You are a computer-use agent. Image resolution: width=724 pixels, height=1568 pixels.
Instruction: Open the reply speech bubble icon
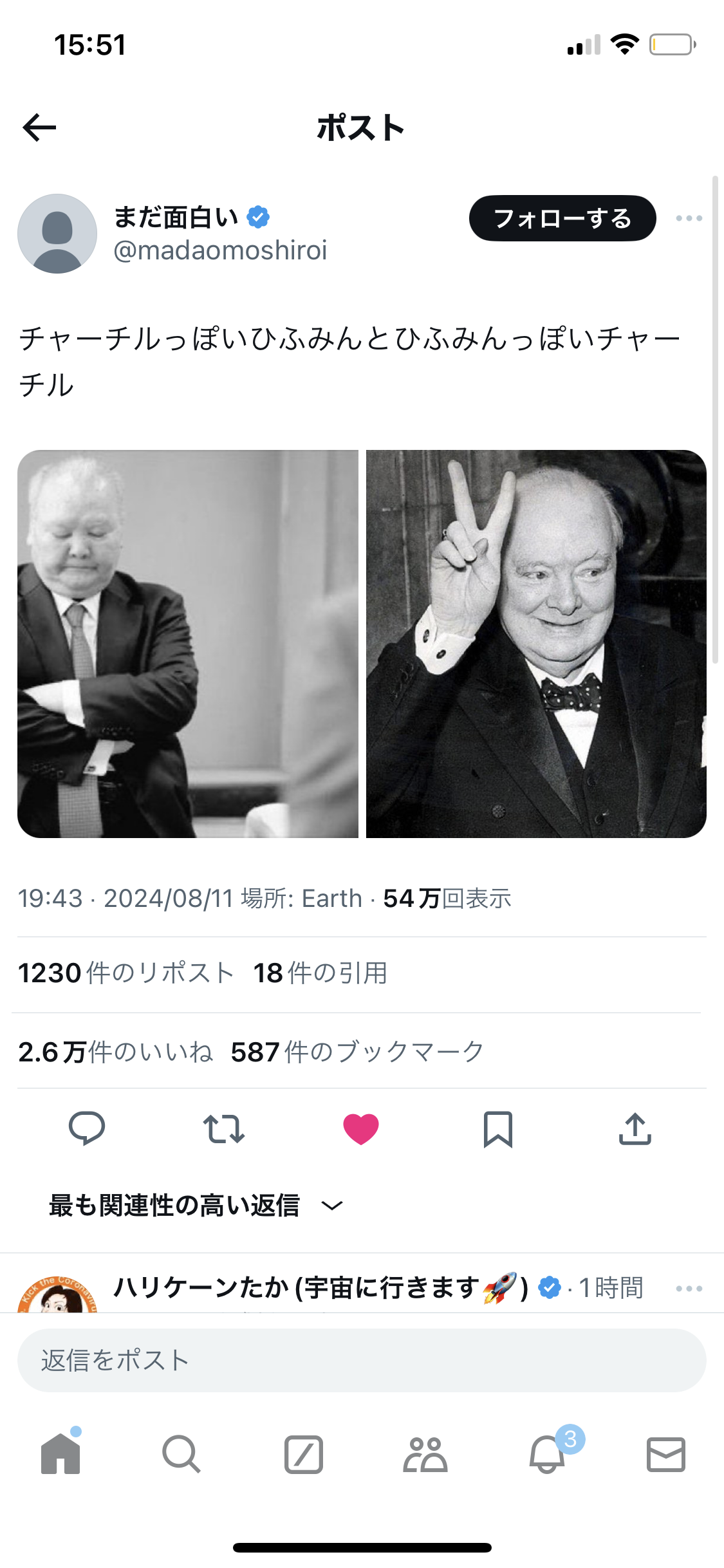click(87, 1128)
